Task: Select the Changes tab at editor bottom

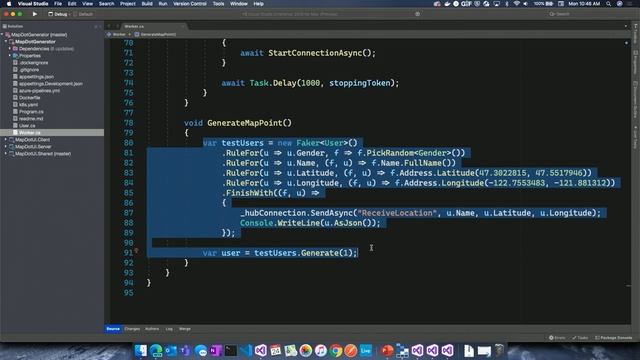Action: [x=132, y=329]
